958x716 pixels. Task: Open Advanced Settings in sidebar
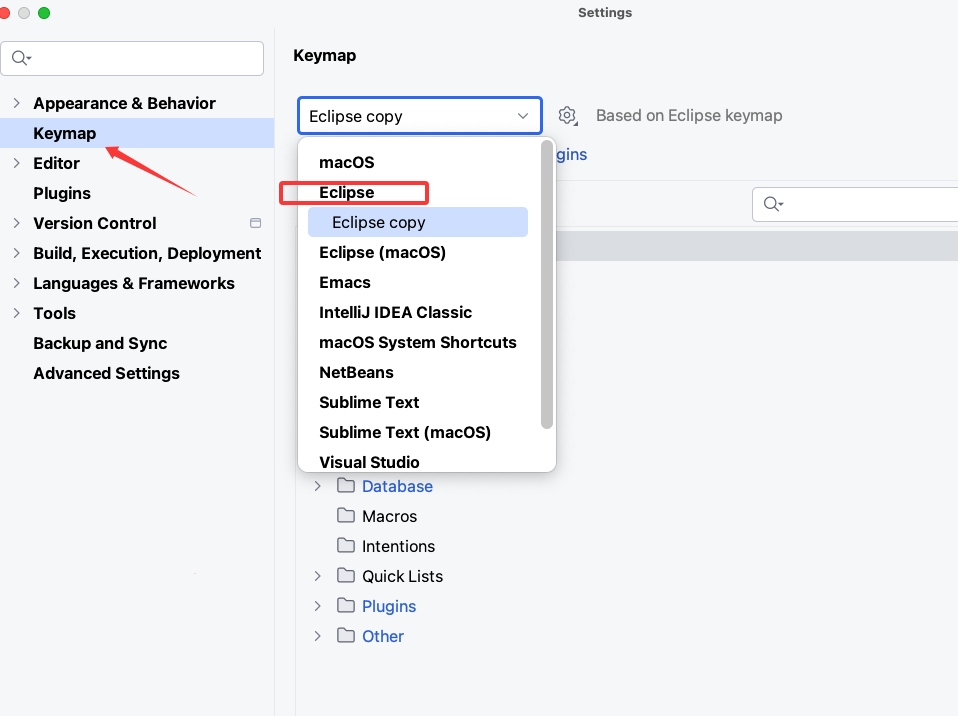[x=106, y=373]
